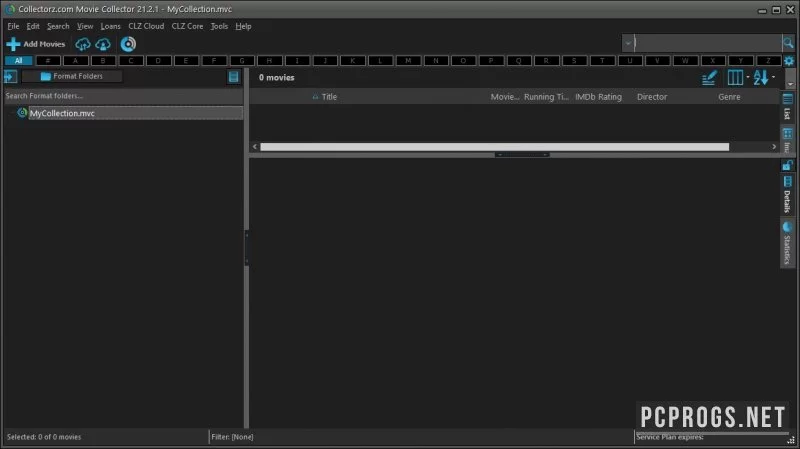Click the A-Z sort order icon
800x449 pixels.
point(761,78)
